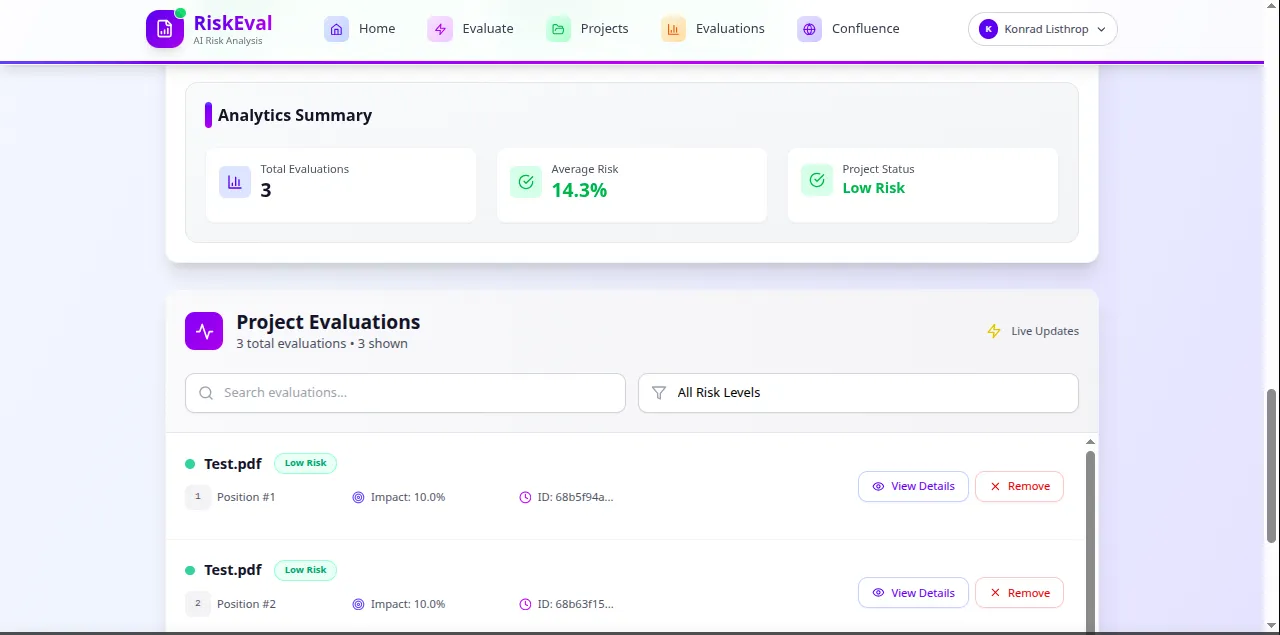This screenshot has height=635, width=1280.
Task: Open the Konrad Listhrop user menu
Action: pyautogui.click(x=1042, y=29)
